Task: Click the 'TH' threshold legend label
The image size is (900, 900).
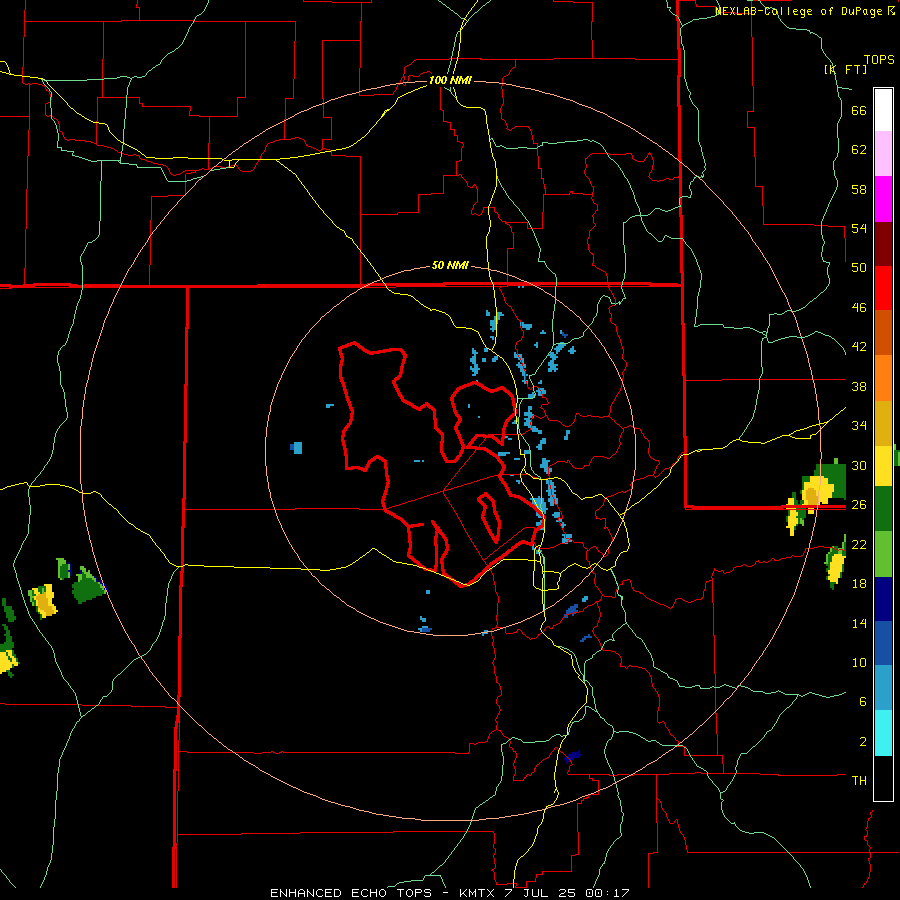Action: pos(859,781)
